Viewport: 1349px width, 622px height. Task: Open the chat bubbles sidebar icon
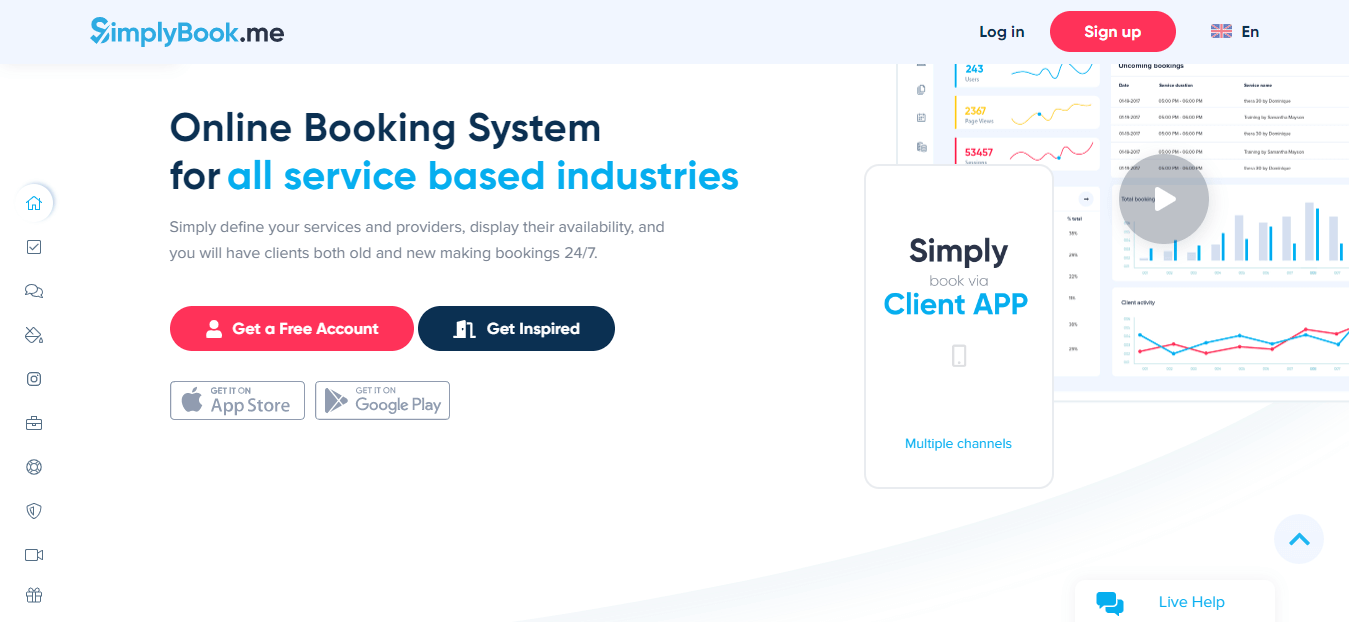pos(33,290)
